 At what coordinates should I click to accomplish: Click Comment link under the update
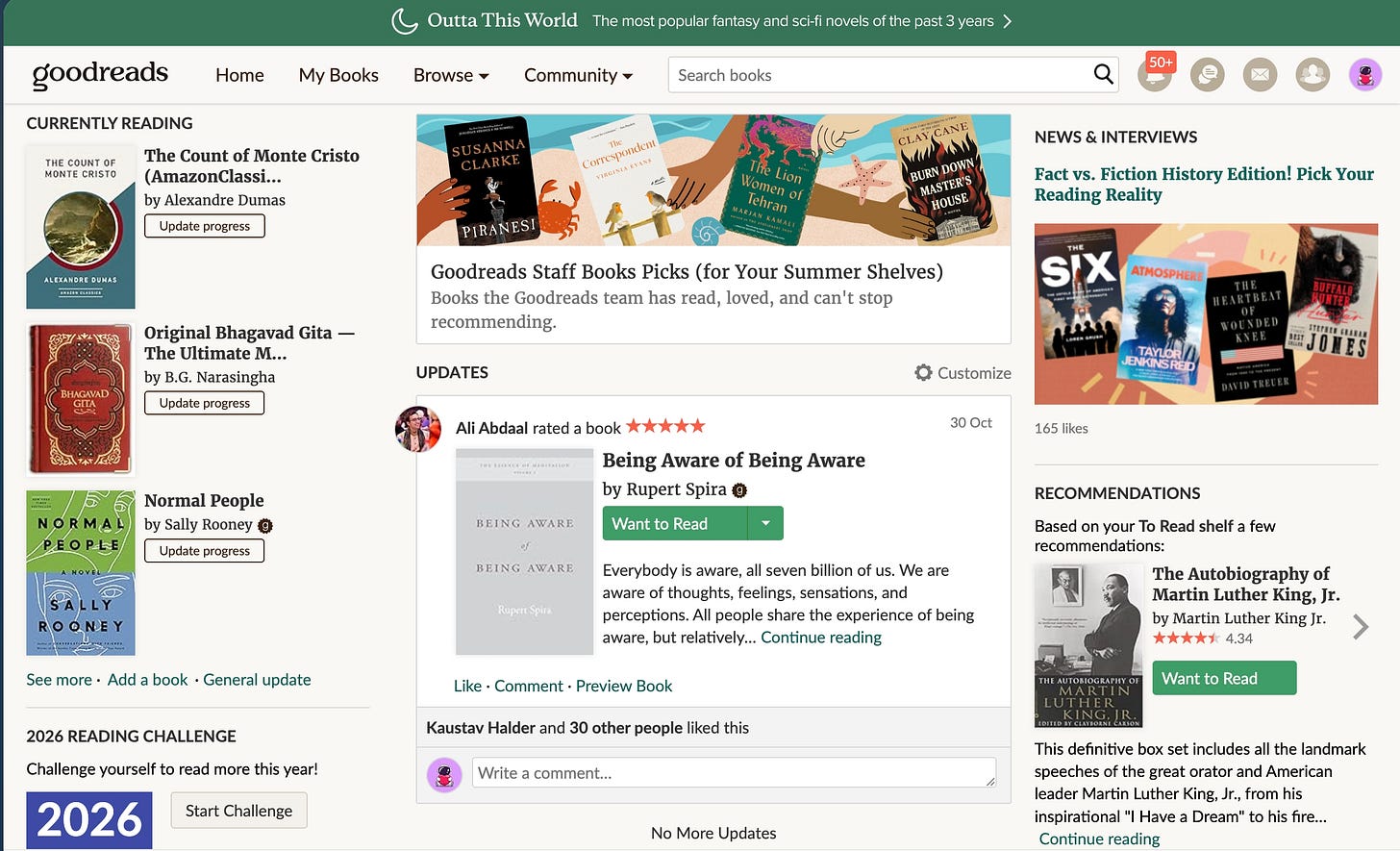pos(529,686)
